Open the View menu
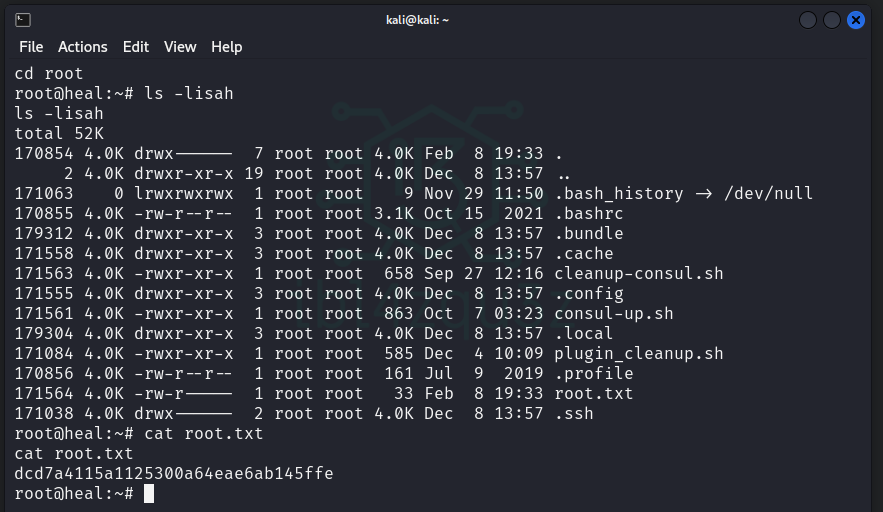This screenshot has height=512, width=883. click(x=180, y=47)
